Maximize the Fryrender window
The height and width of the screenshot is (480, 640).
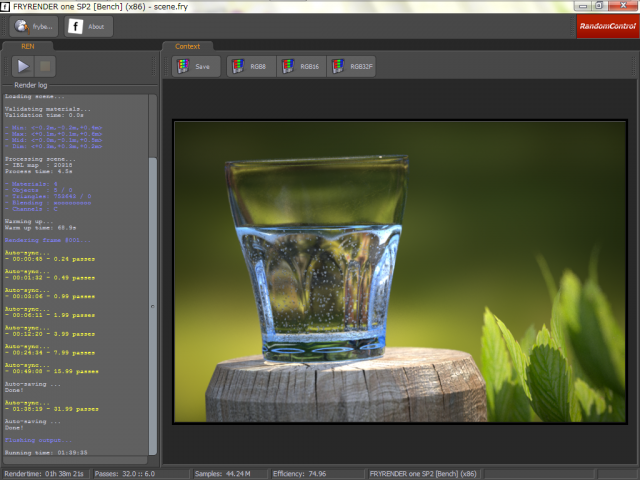[x=599, y=6]
